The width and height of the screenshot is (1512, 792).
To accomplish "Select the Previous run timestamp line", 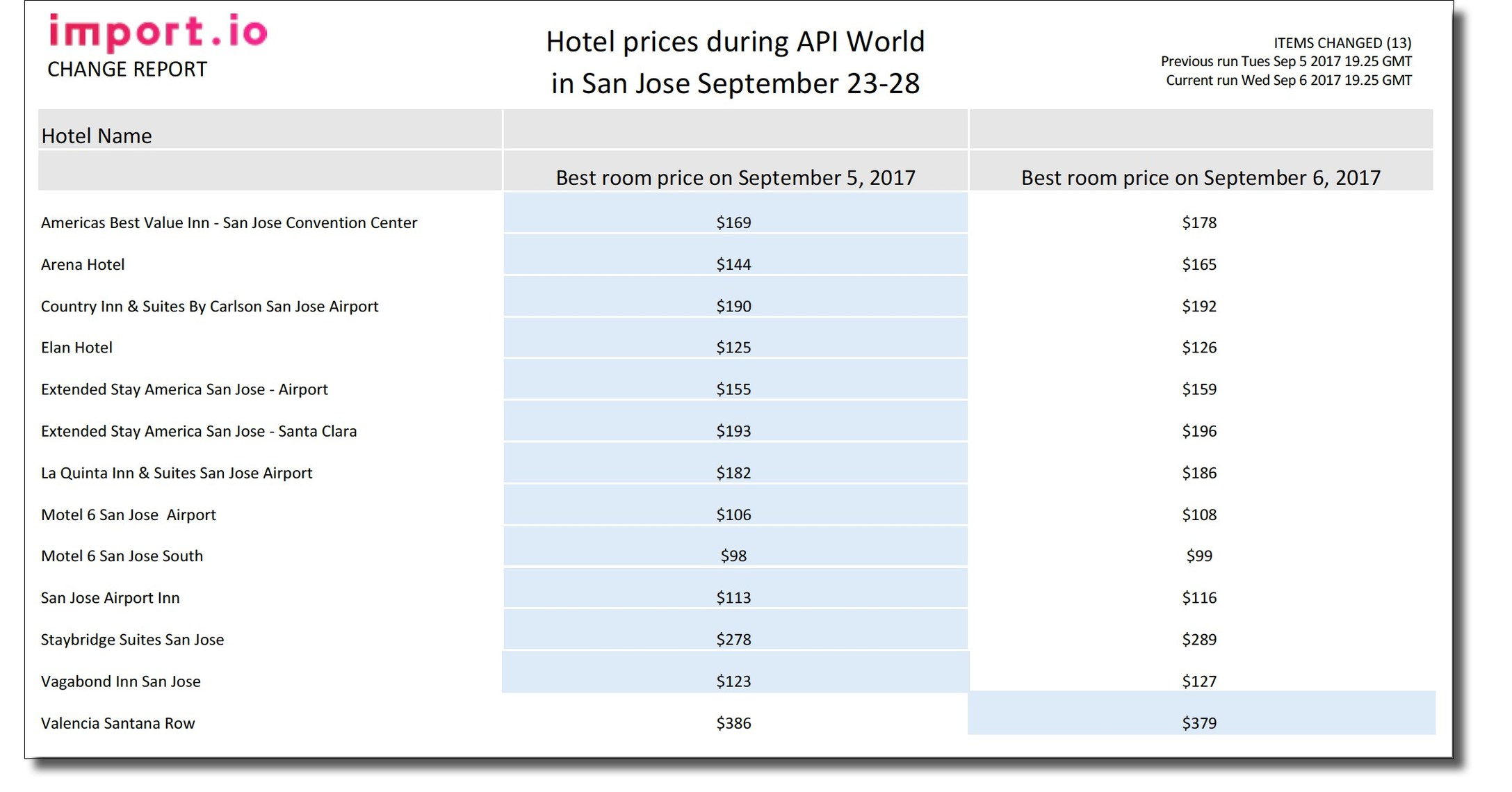I will coord(1285,61).
